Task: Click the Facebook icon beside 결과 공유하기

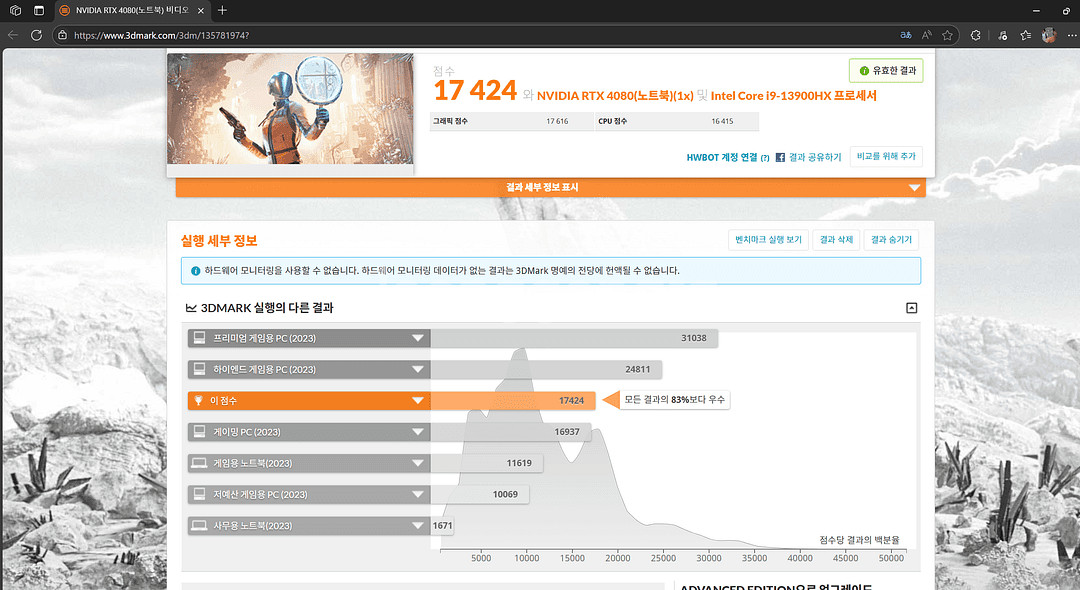Action: pyautogui.click(x=780, y=158)
